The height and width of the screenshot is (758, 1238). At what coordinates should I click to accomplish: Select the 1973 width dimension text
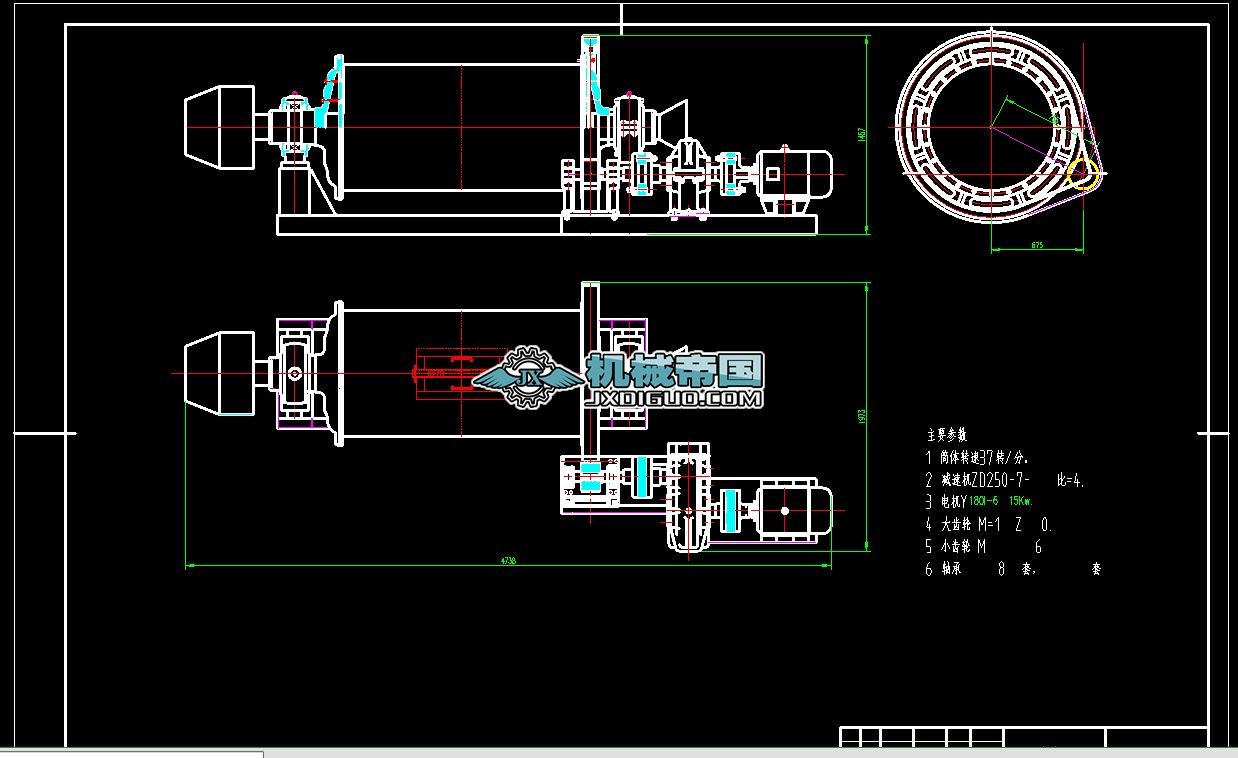(861, 416)
